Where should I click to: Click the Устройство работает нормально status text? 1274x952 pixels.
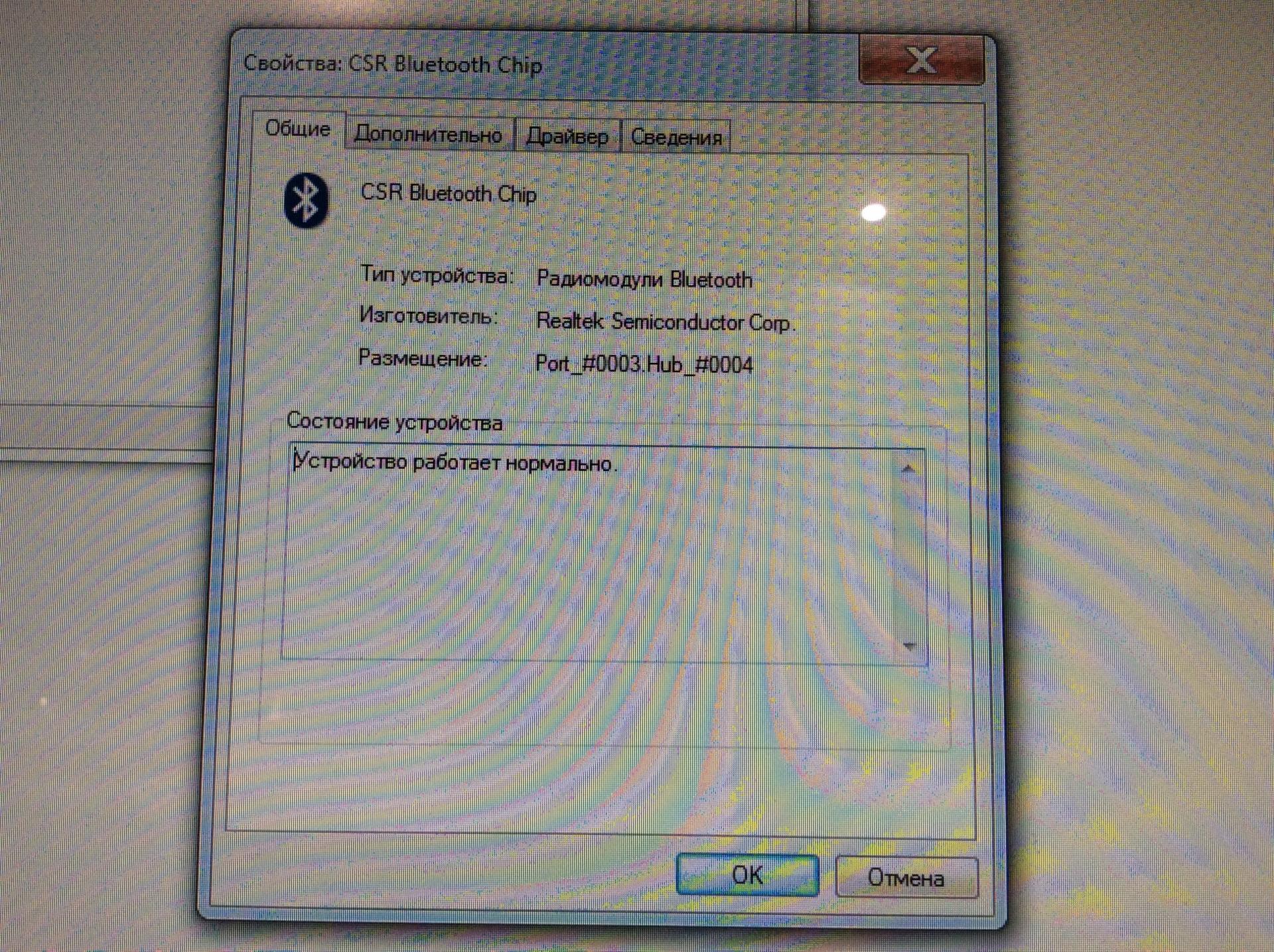(455, 462)
